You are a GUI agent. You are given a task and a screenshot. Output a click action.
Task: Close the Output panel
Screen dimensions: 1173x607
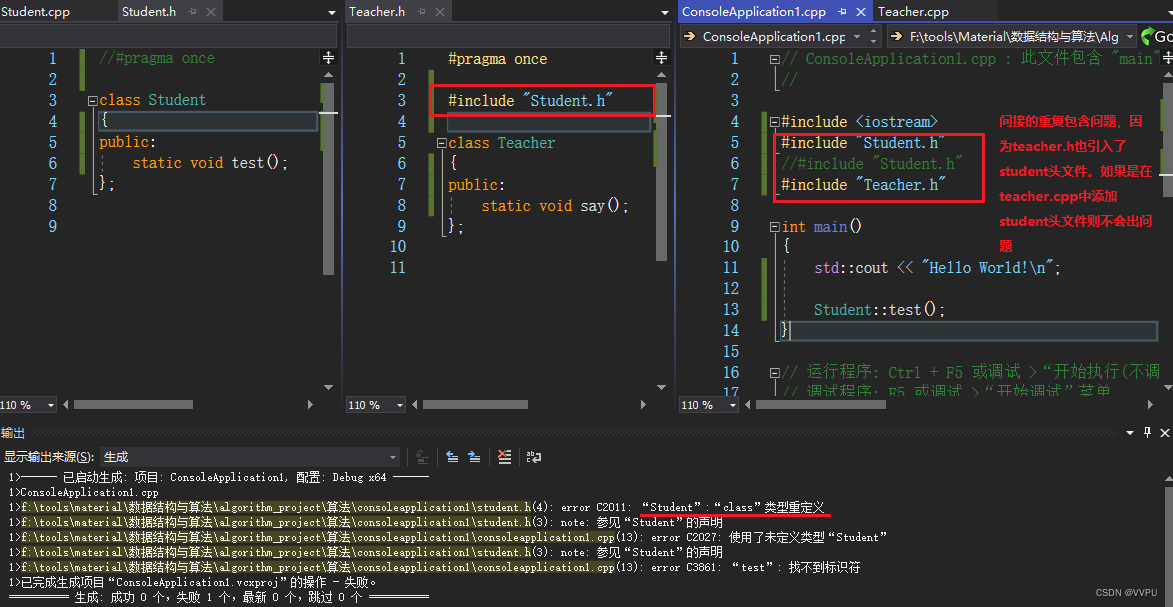[x=1165, y=433]
